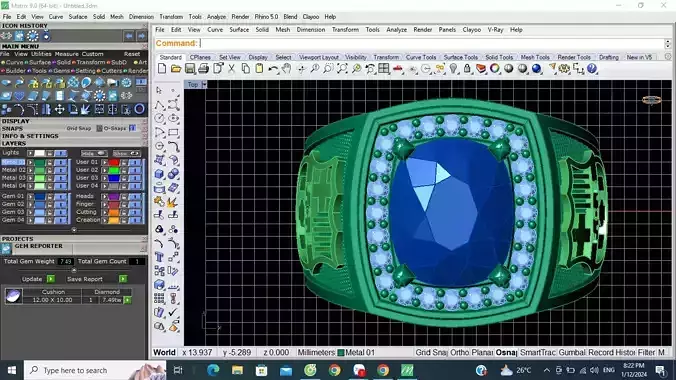Click the Metal 01 green color swatch
676x380 pixels.
(40, 163)
